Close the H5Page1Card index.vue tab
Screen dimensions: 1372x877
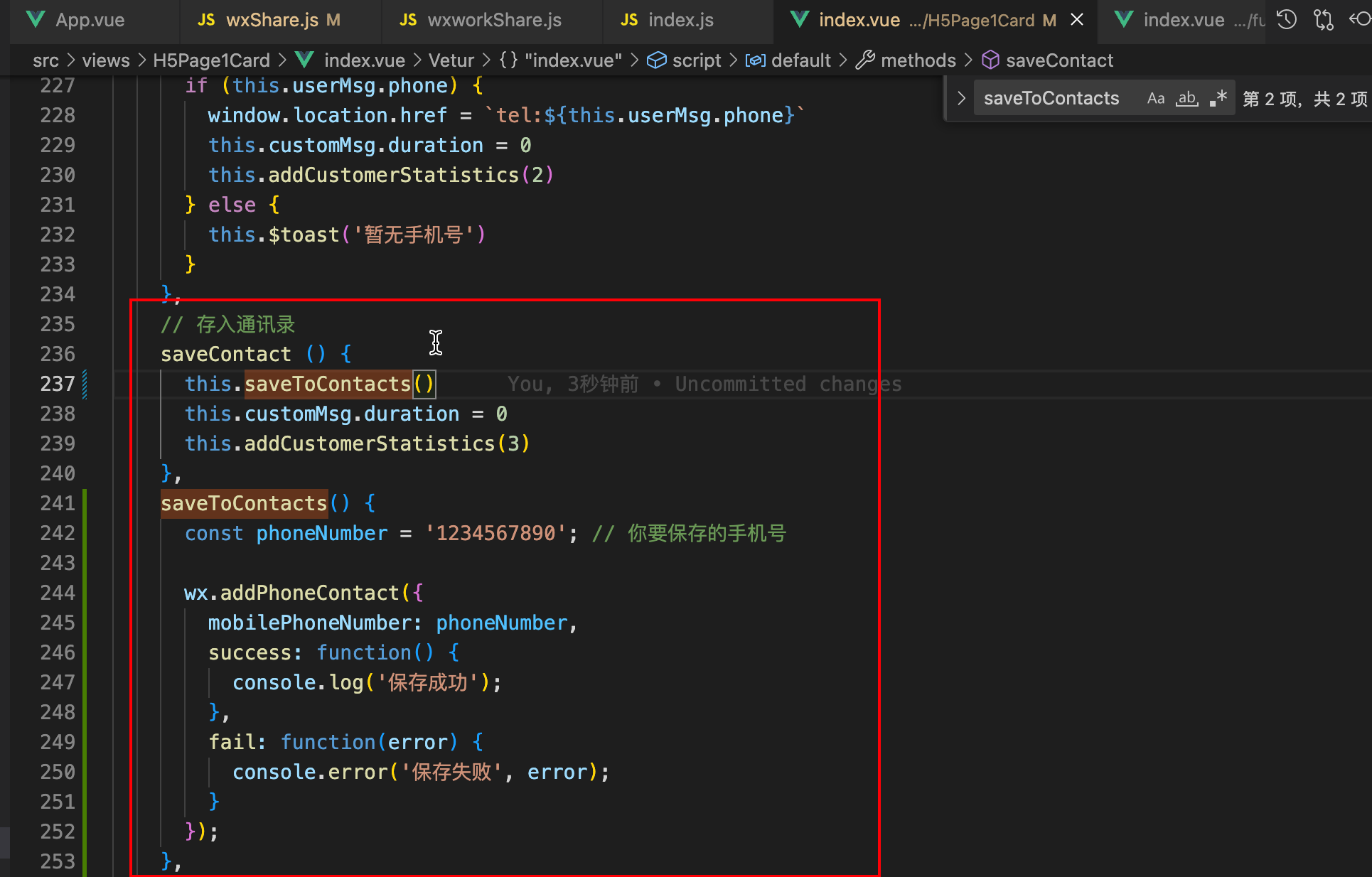point(1077,20)
